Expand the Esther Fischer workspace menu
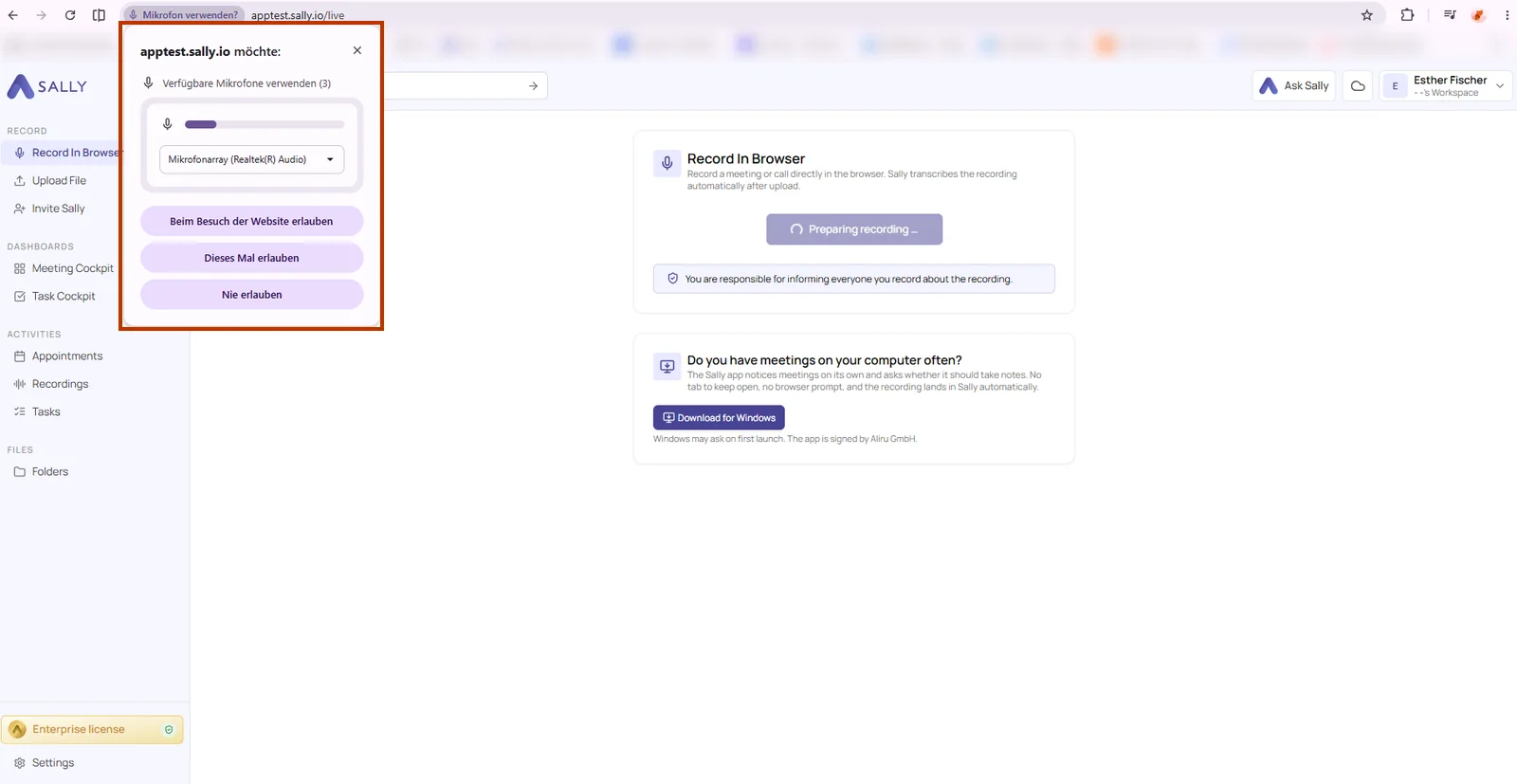1517x784 pixels. tap(1447, 85)
